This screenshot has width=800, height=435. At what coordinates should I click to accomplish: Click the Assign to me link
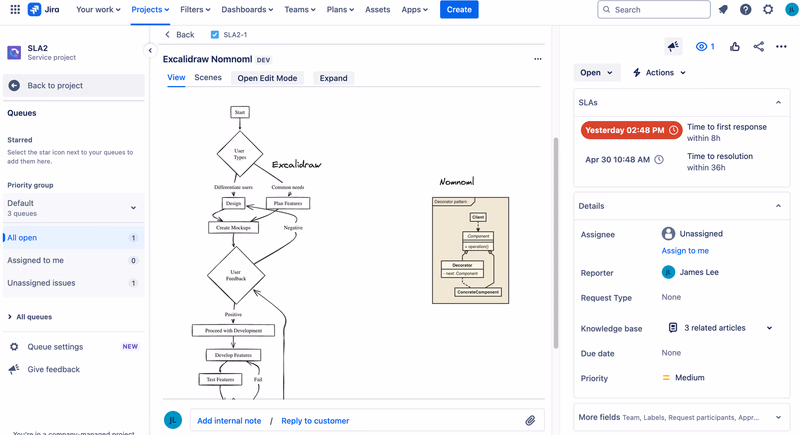tap(685, 250)
